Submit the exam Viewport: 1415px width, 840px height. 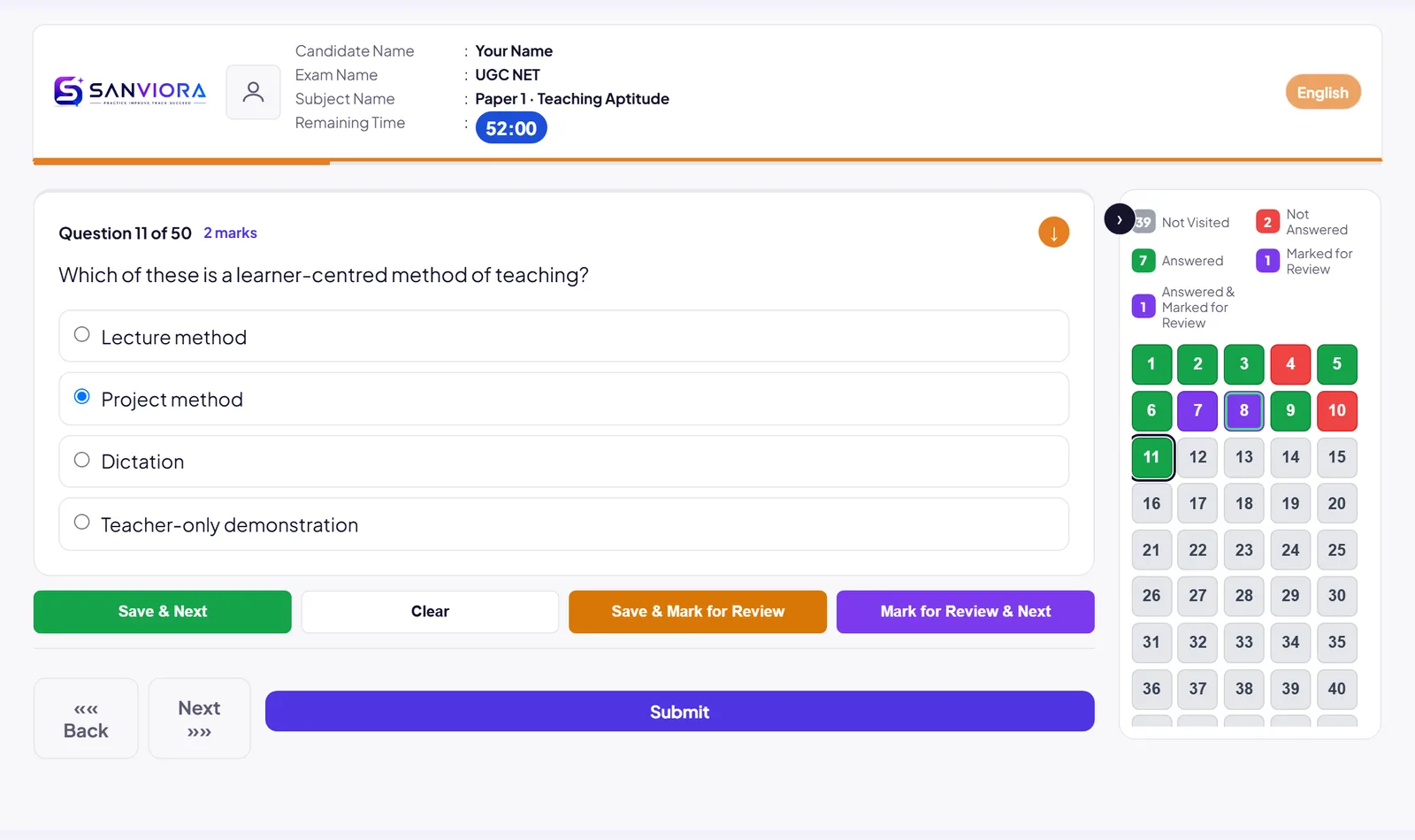tap(680, 712)
